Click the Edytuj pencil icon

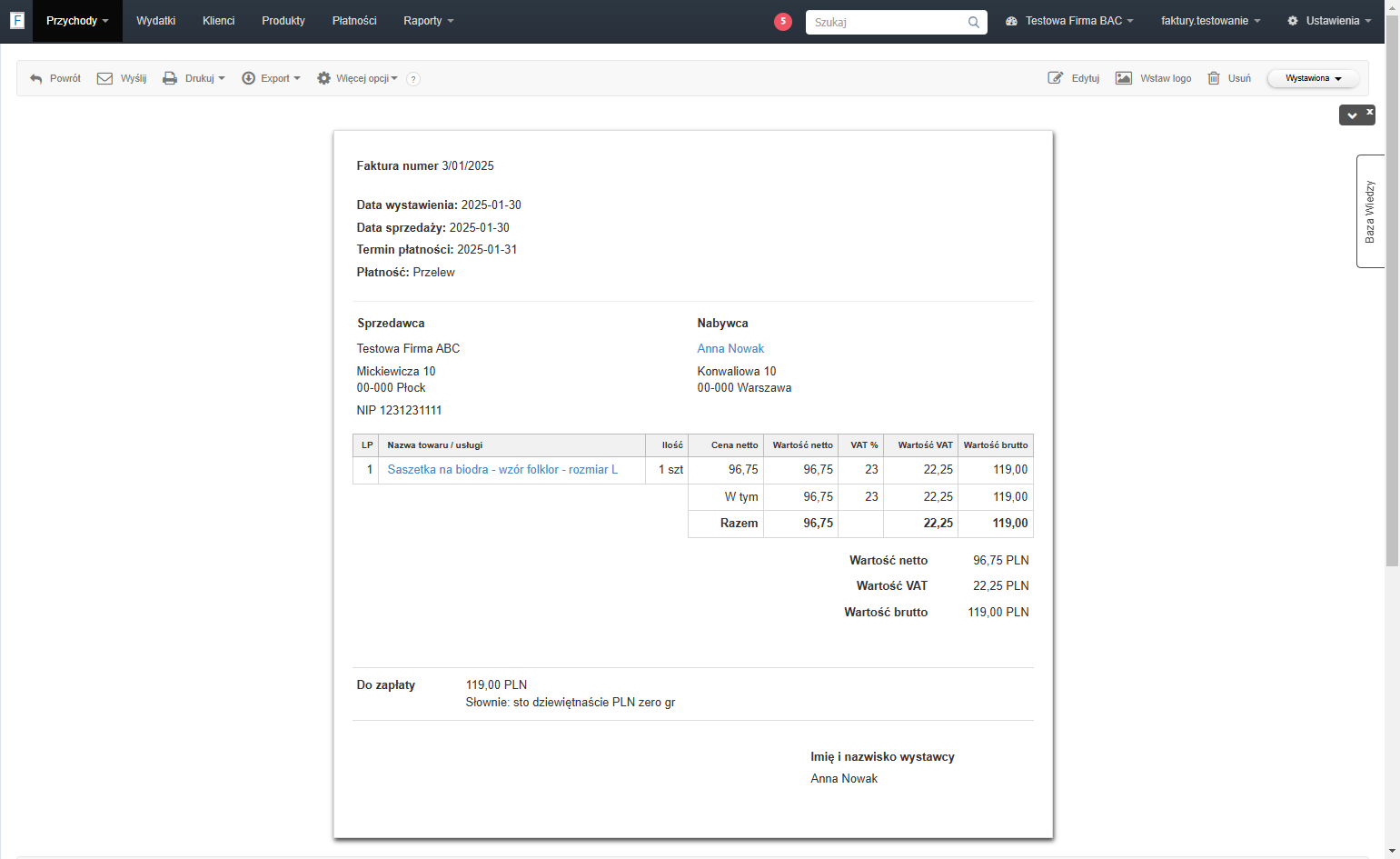tap(1056, 78)
